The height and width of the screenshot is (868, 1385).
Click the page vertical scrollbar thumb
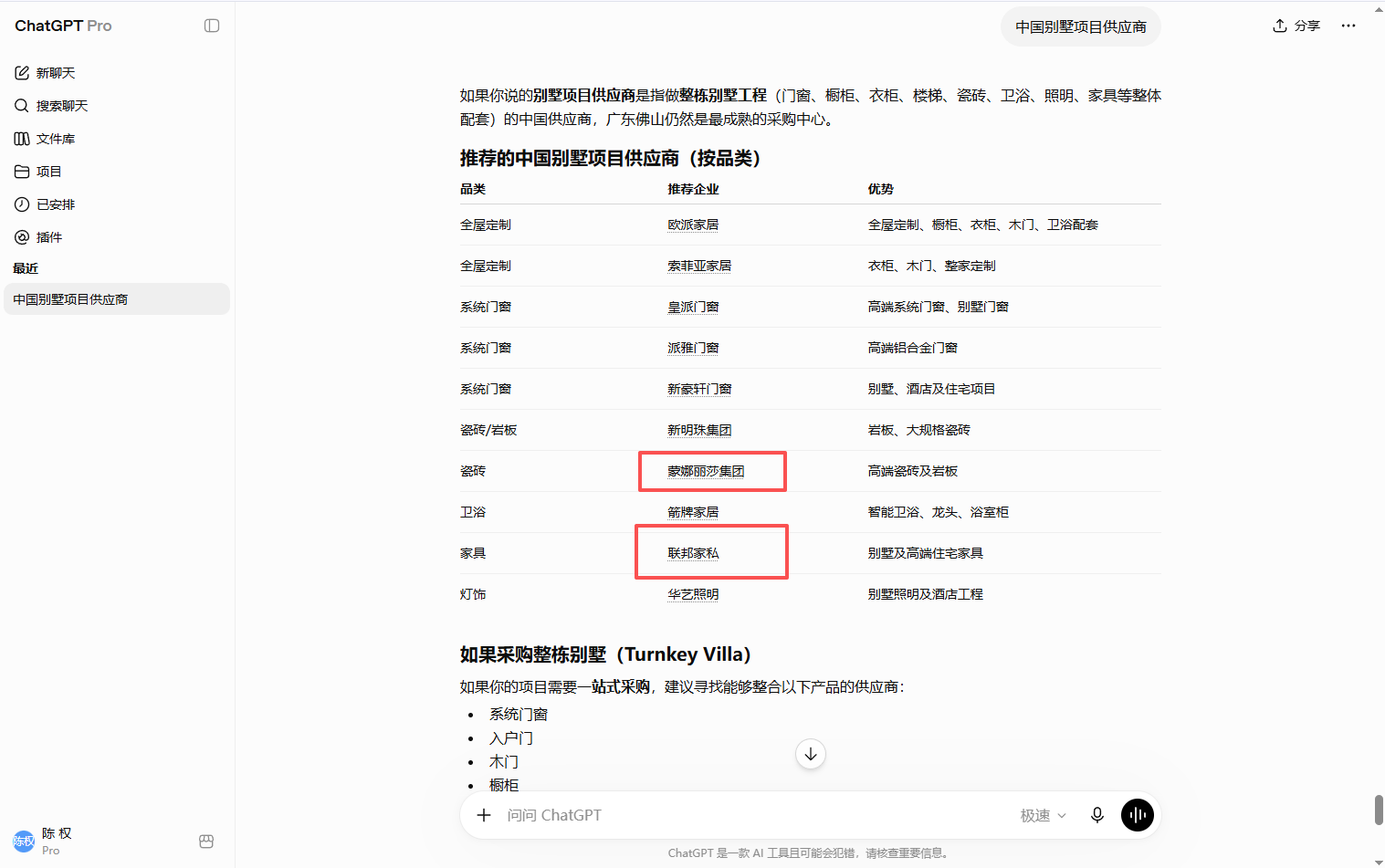point(1379,810)
